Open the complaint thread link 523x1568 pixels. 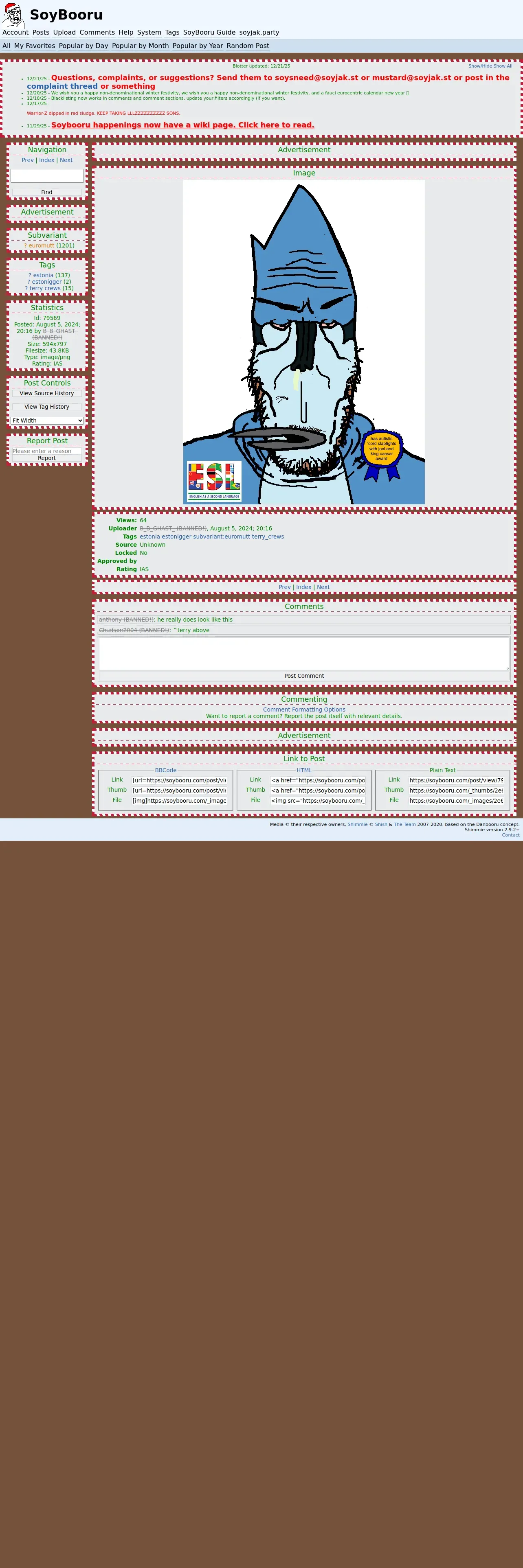pyautogui.click(x=62, y=86)
